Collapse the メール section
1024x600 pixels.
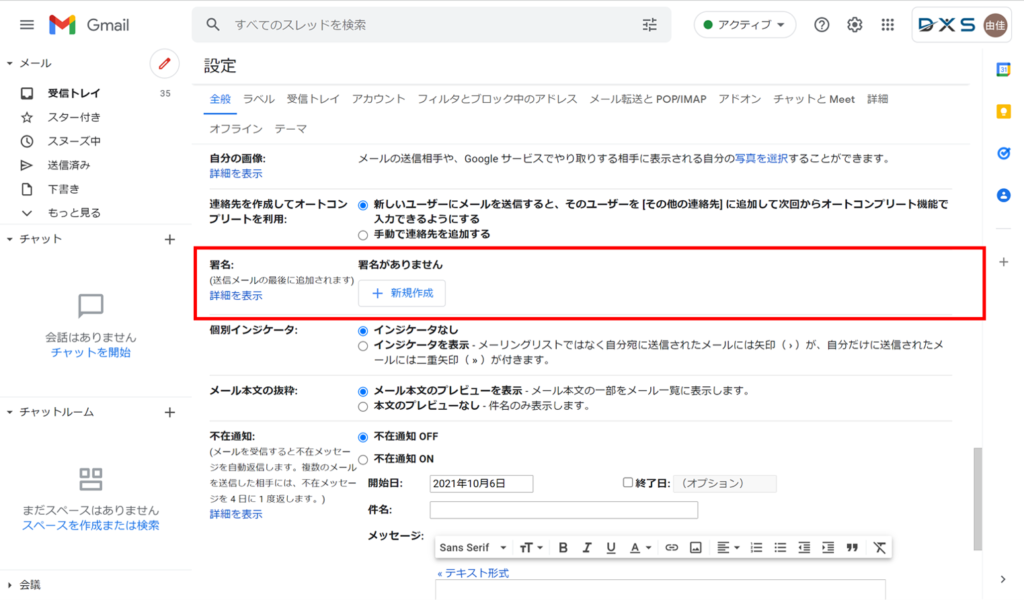pyautogui.click(x=10, y=63)
